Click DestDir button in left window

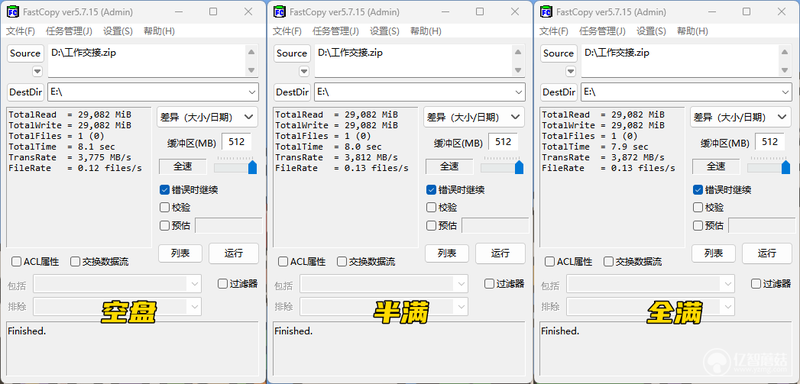(x=25, y=92)
